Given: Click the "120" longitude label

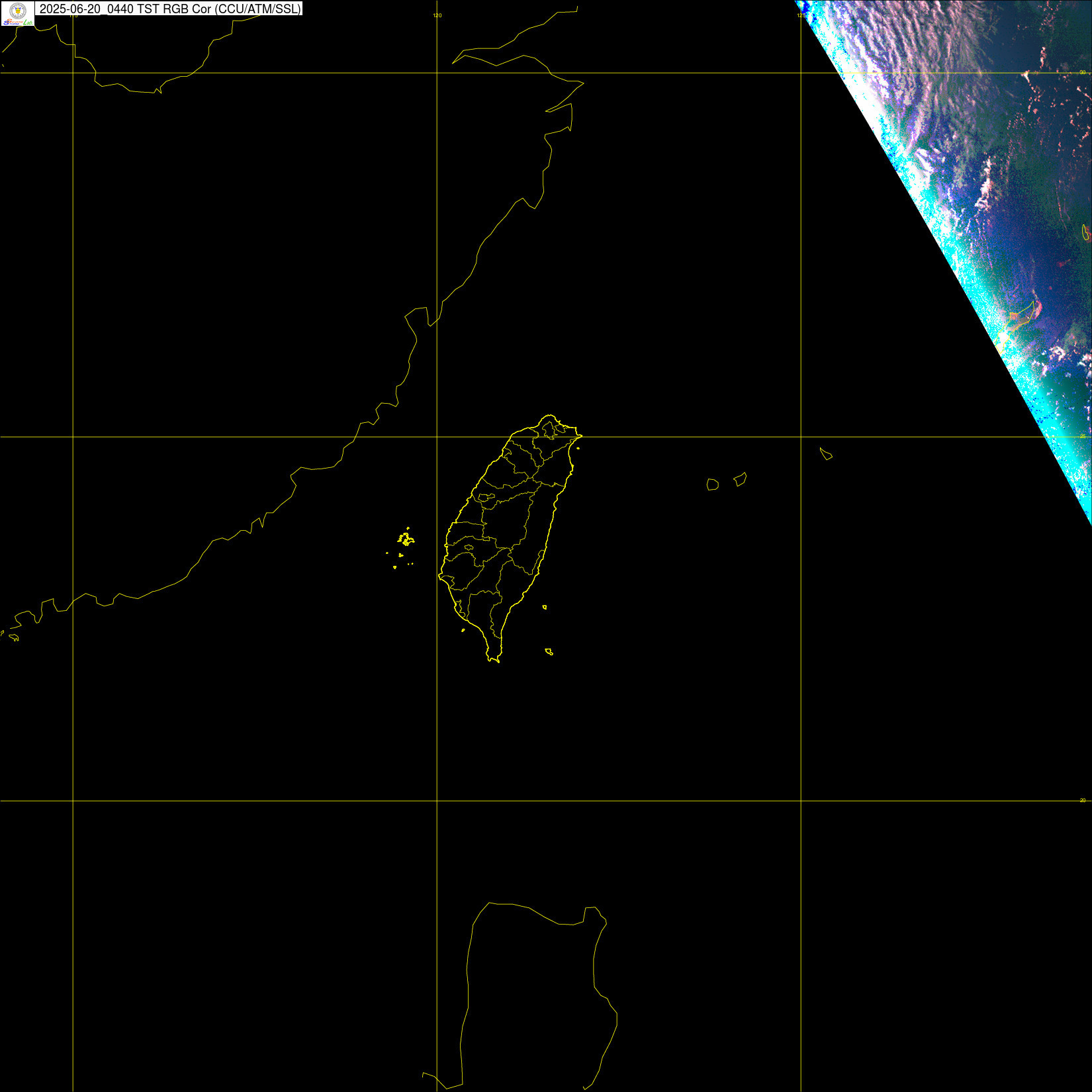Looking at the screenshot, I should click(x=437, y=15).
